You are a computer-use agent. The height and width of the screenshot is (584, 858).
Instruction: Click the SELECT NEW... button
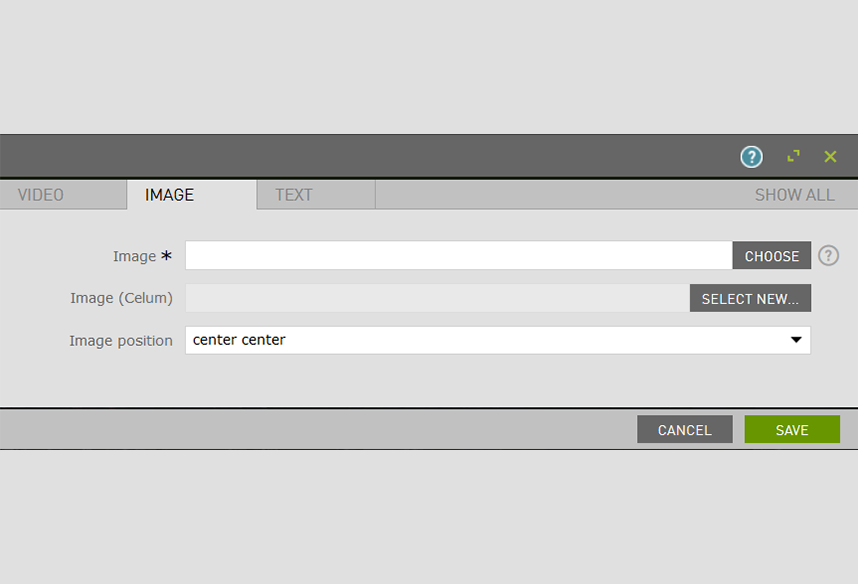pyautogui.click(x=750, y=298)
